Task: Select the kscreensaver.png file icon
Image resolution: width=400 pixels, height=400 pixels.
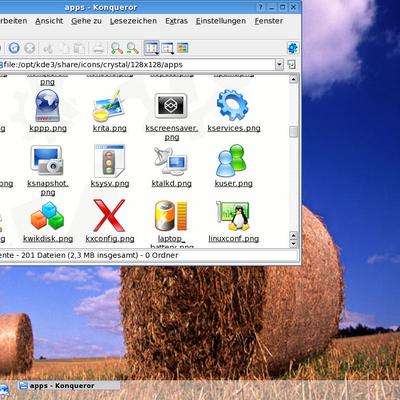Action: (x=171, y=106)
